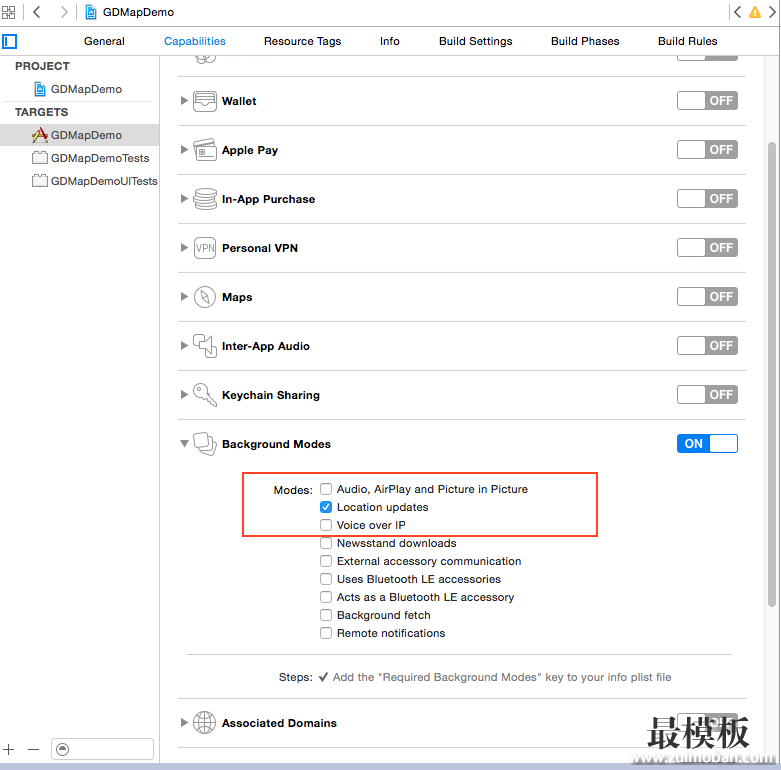Jump to the previous issue arrow
781x770 pixels.
point(738,12)
